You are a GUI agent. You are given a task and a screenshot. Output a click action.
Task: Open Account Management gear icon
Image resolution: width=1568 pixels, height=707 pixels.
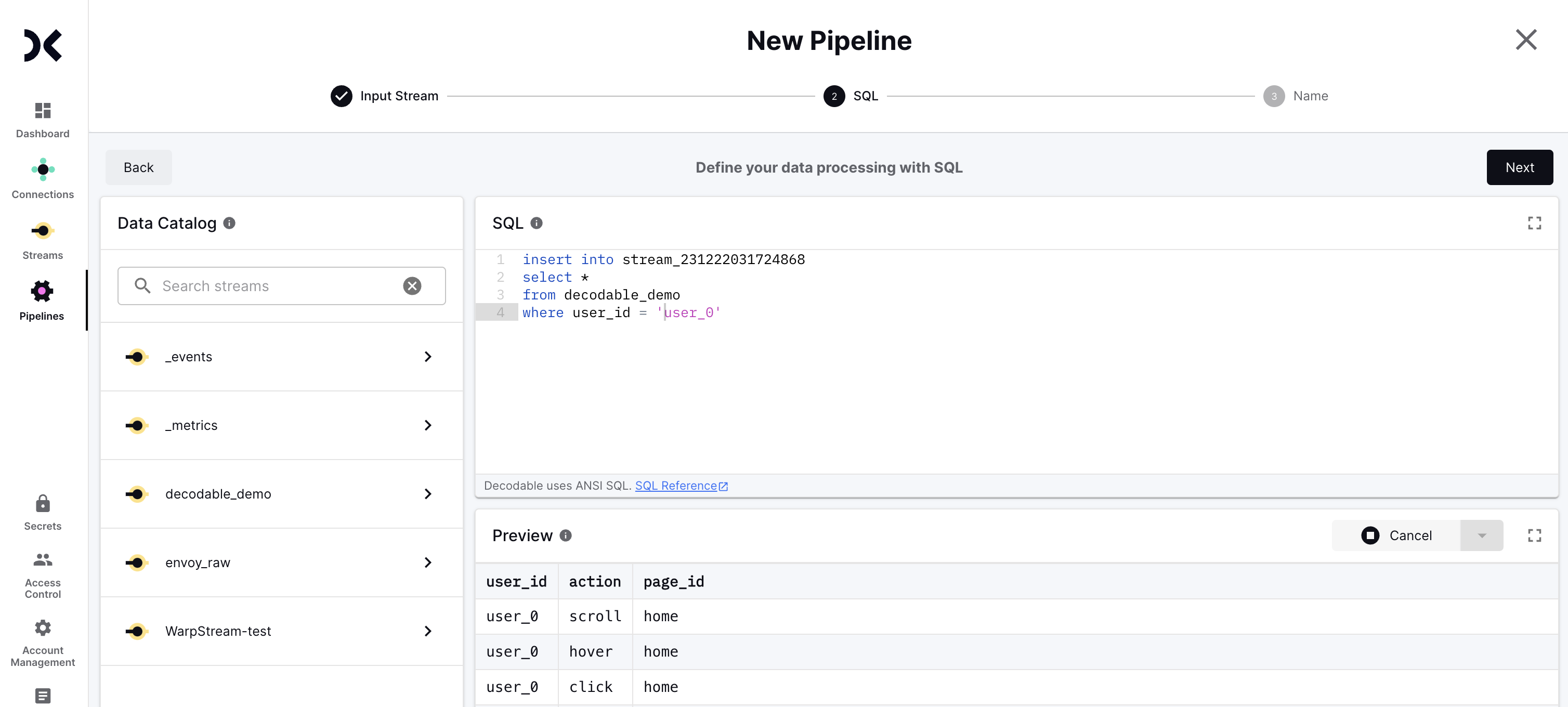click(x=43, y=627)
